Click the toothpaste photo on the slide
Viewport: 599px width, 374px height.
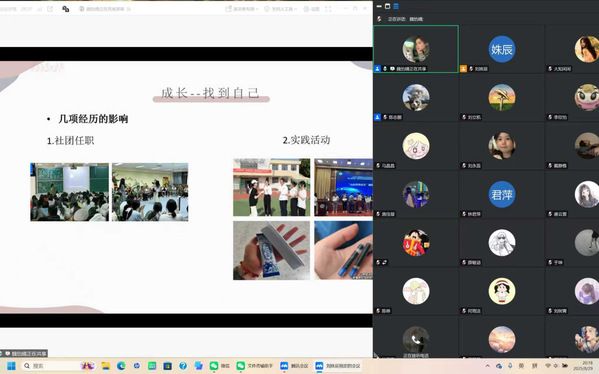tap(271, 250)
